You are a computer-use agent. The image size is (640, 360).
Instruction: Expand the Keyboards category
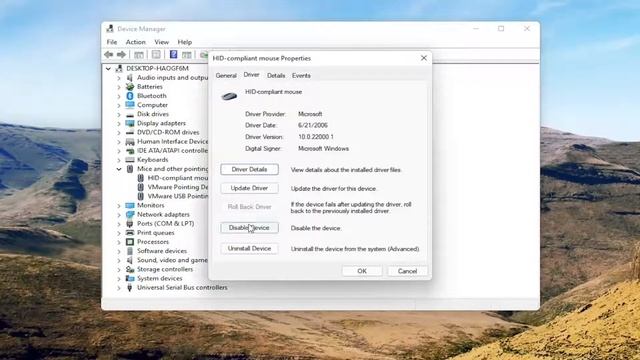(119, 160)
